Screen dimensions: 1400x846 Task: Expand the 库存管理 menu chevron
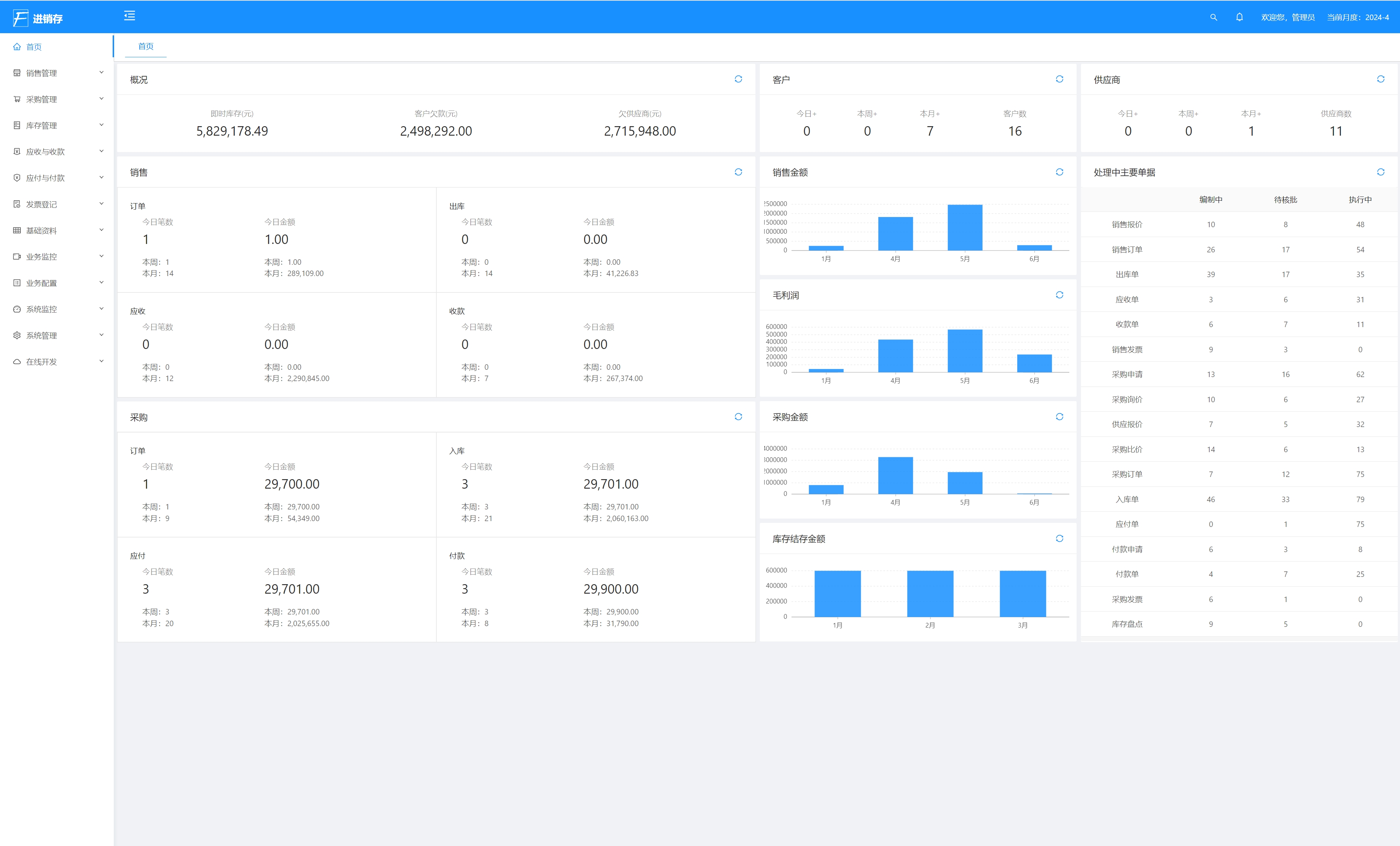(102, 124)
